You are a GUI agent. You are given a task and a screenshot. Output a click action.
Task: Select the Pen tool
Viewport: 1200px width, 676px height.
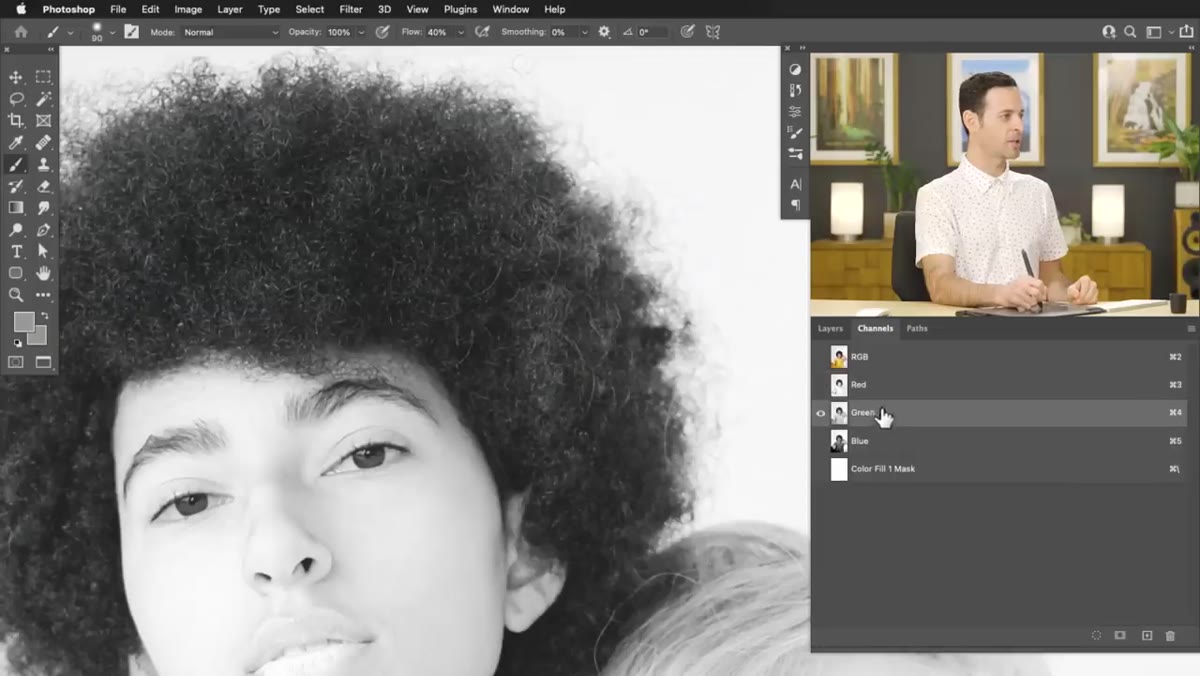click(x=43, y=230)
